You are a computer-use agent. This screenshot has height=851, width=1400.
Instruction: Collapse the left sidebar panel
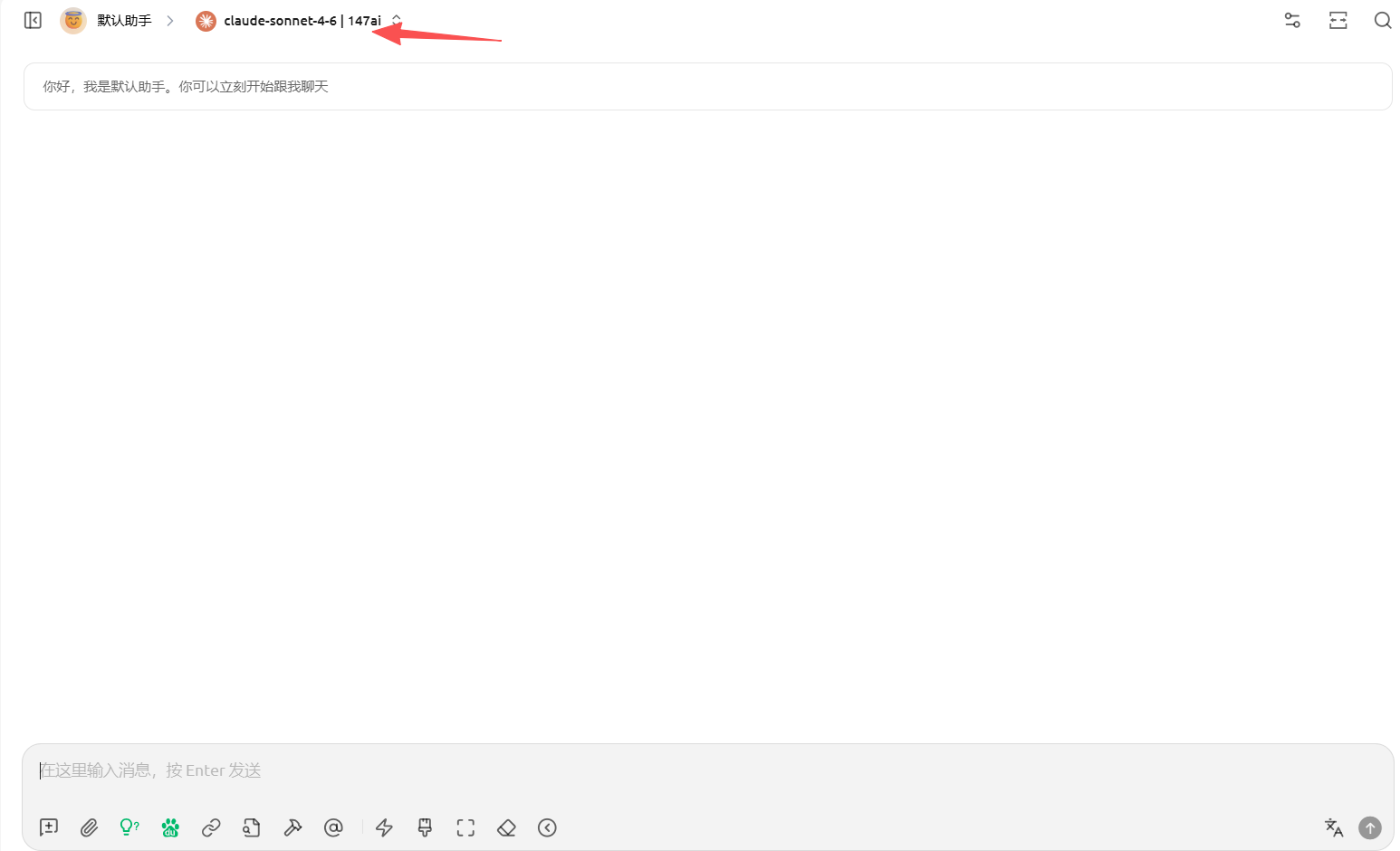(x=33, y=20)
